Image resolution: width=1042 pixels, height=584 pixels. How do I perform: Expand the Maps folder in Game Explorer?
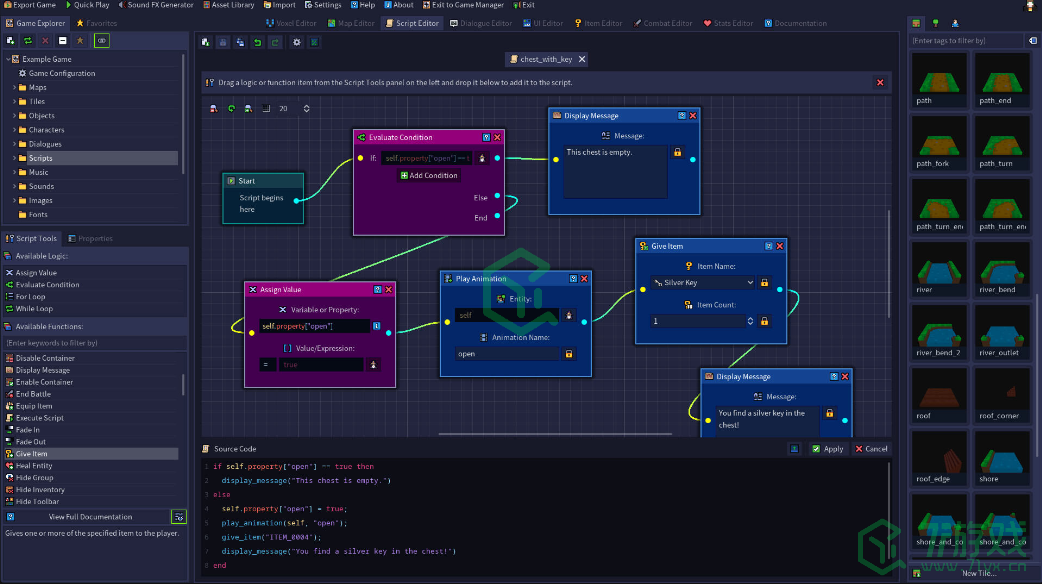tap(14, 88)
